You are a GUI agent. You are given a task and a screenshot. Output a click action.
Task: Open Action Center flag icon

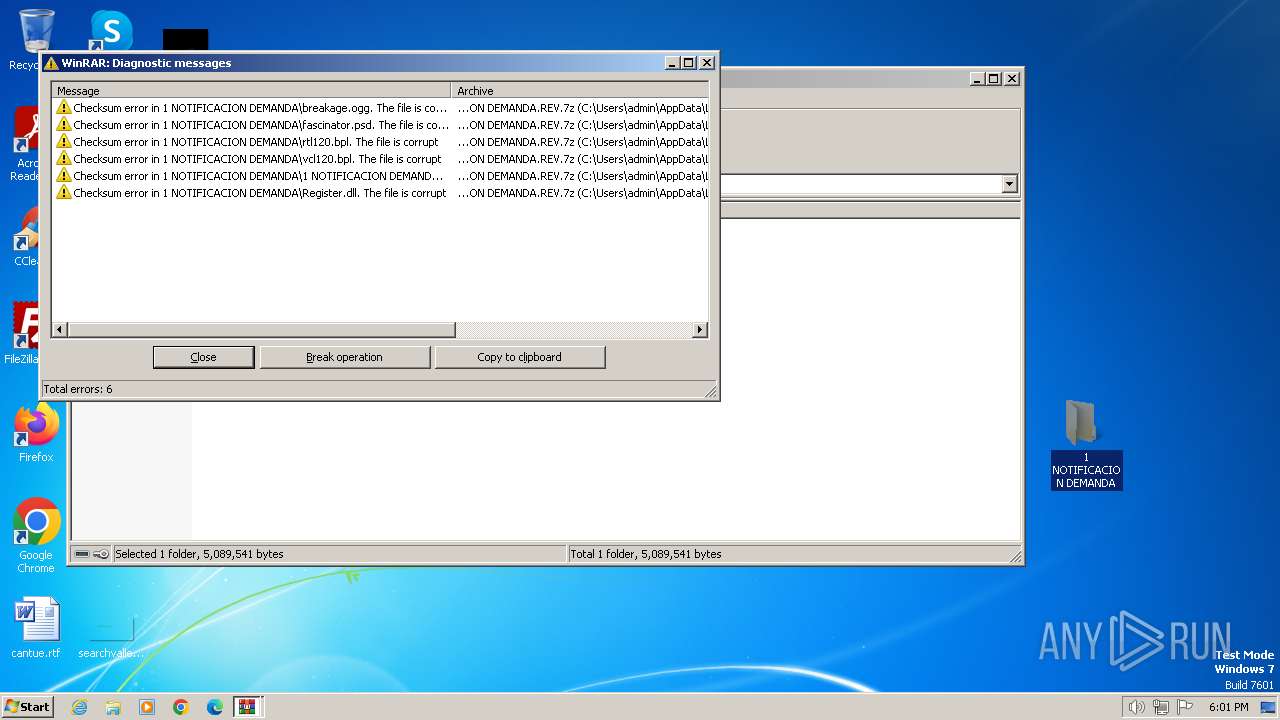click(x=1186, y=707)
